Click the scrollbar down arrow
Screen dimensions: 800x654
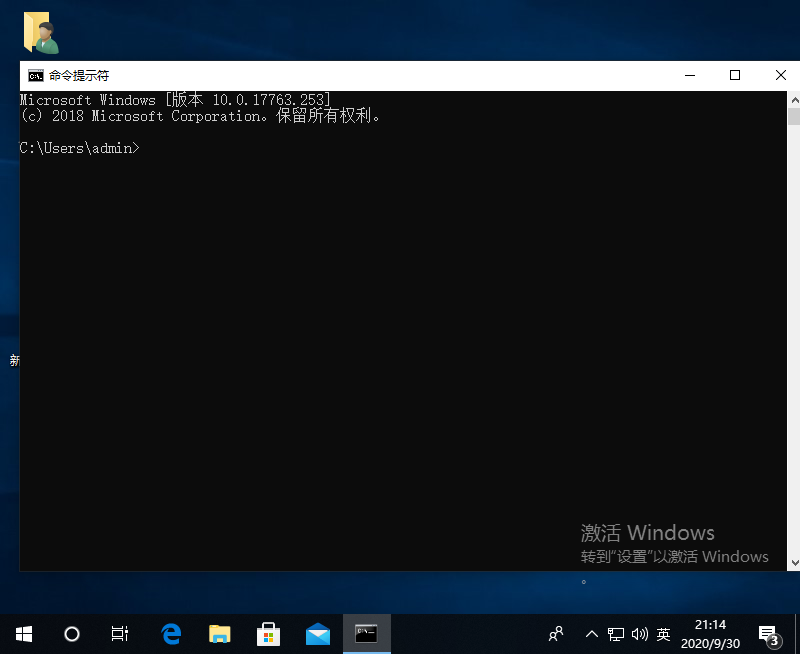point(794,563)
